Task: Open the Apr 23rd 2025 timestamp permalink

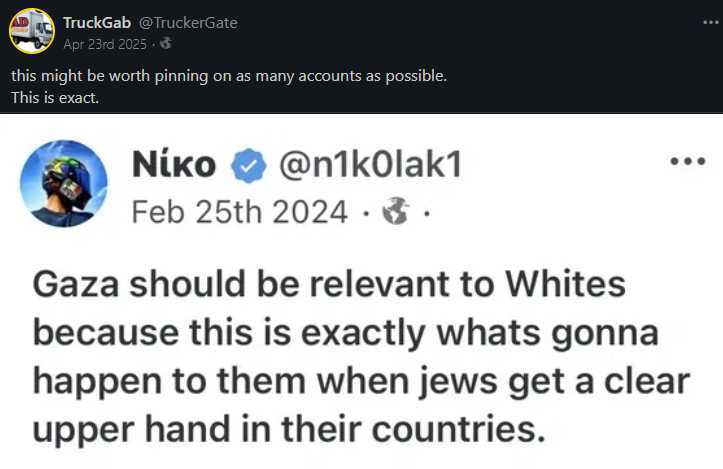Action: pos(105,44)
